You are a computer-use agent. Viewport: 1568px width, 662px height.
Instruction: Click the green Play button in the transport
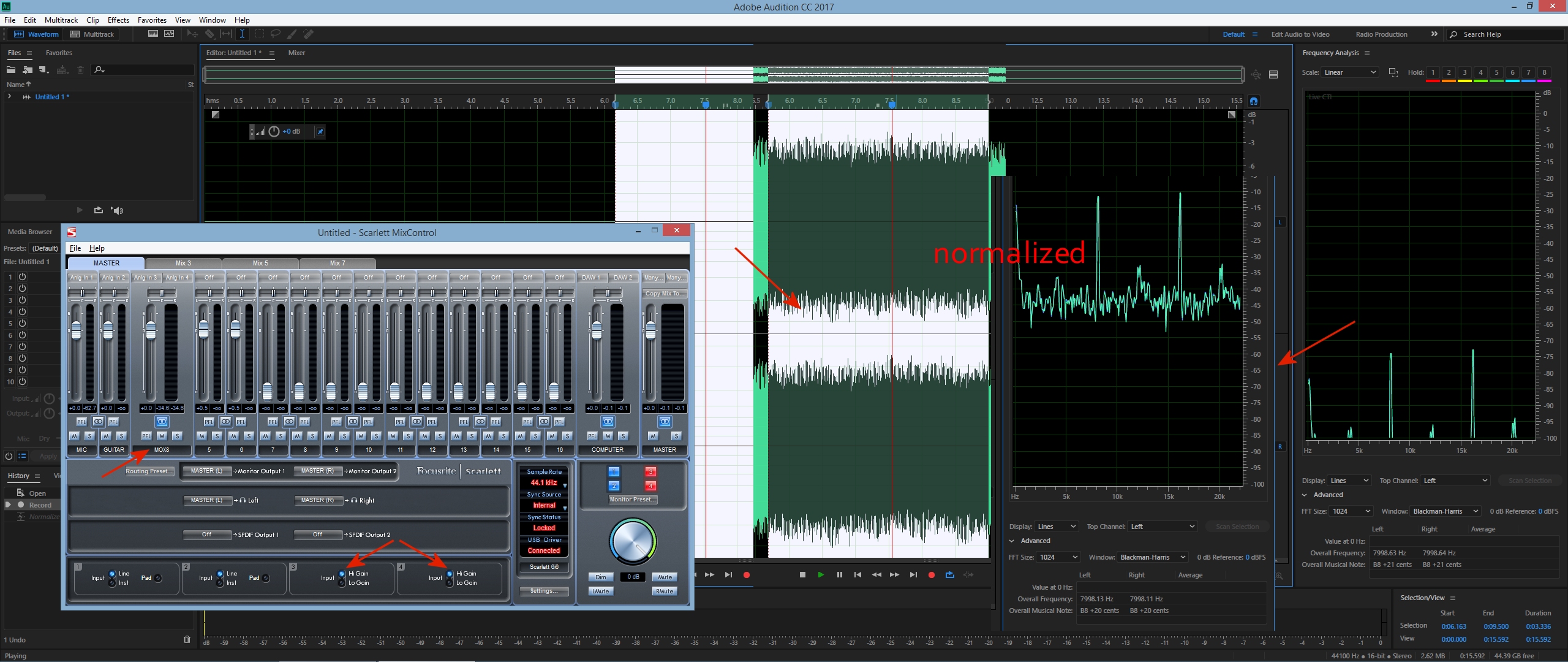pyautogui.click(x=821, y=575)
